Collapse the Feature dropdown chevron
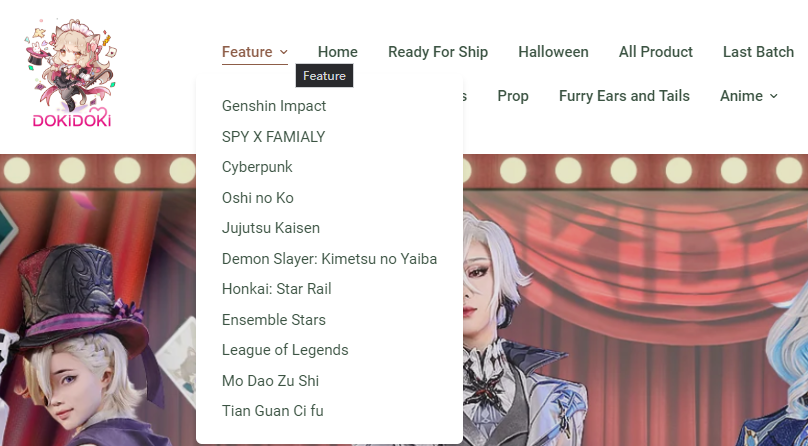The width and height of the screenshot is (808, 446). 283,52
